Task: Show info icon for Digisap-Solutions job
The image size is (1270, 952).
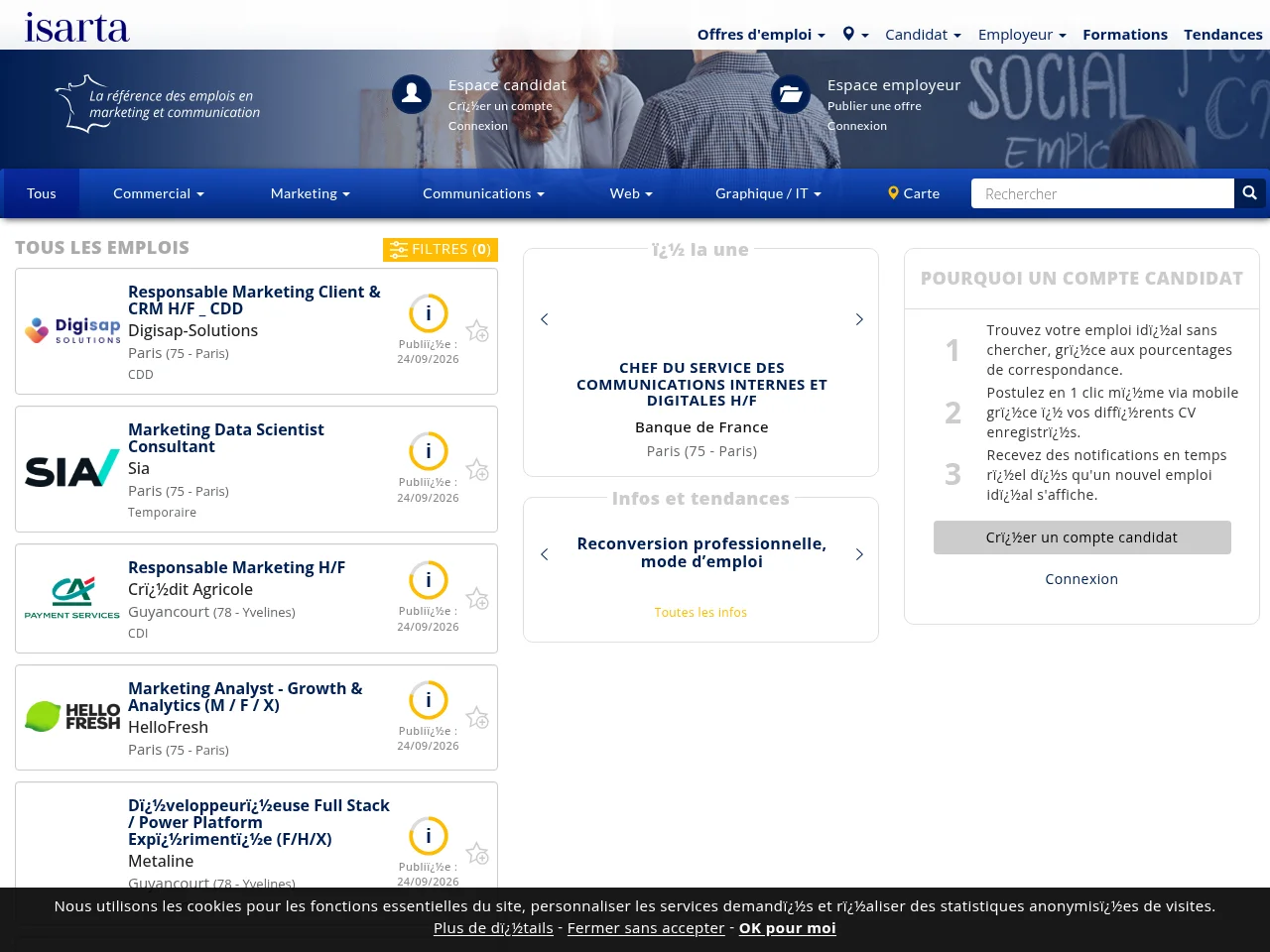Action: pyautogui.click(x=429, y=313)
